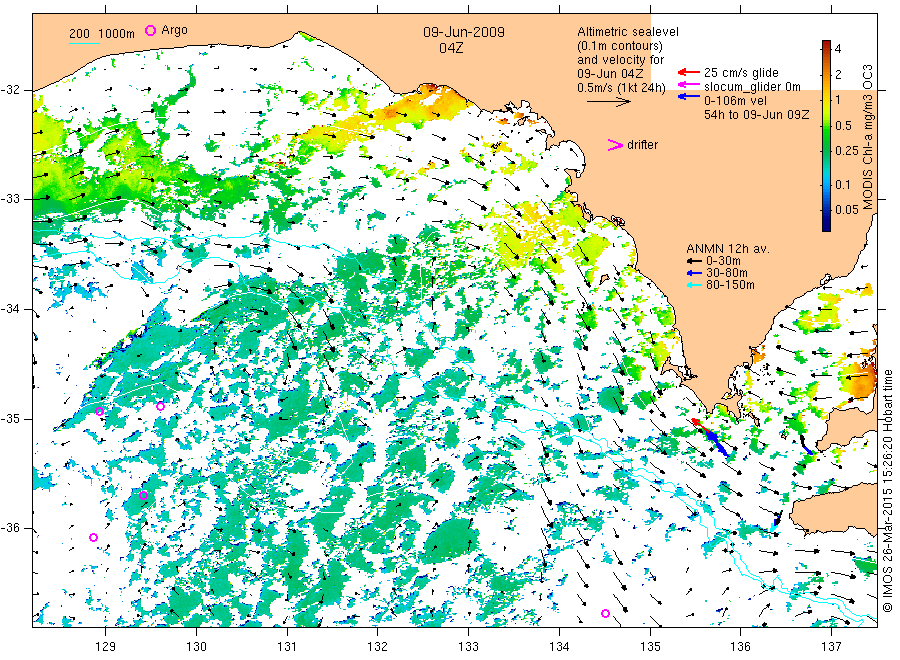Click the 'slocum_glider 0m' label

click(x=752, y=87)
